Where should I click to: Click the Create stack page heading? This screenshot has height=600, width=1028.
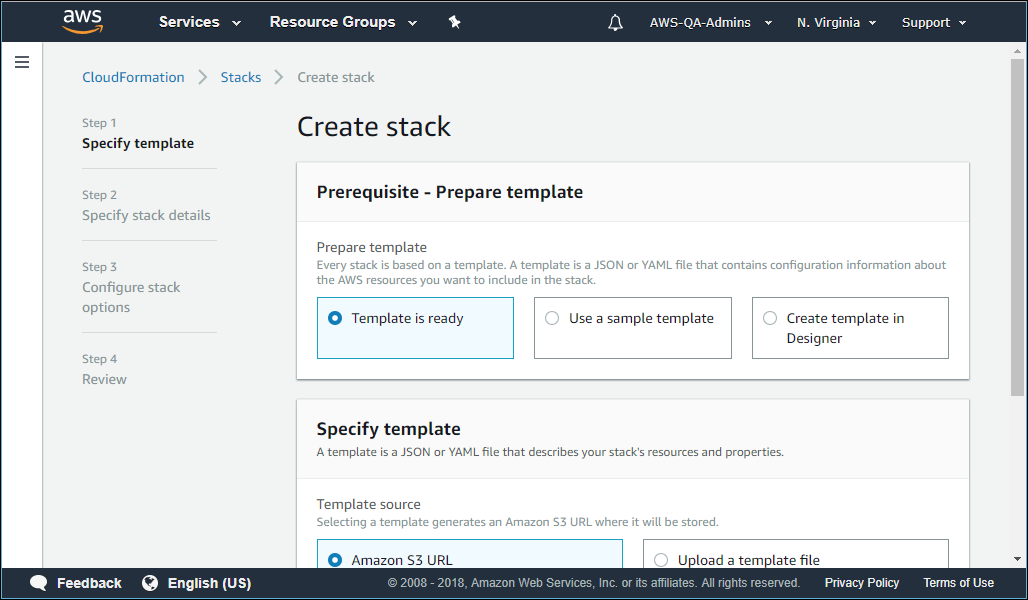tap(374, 127)
